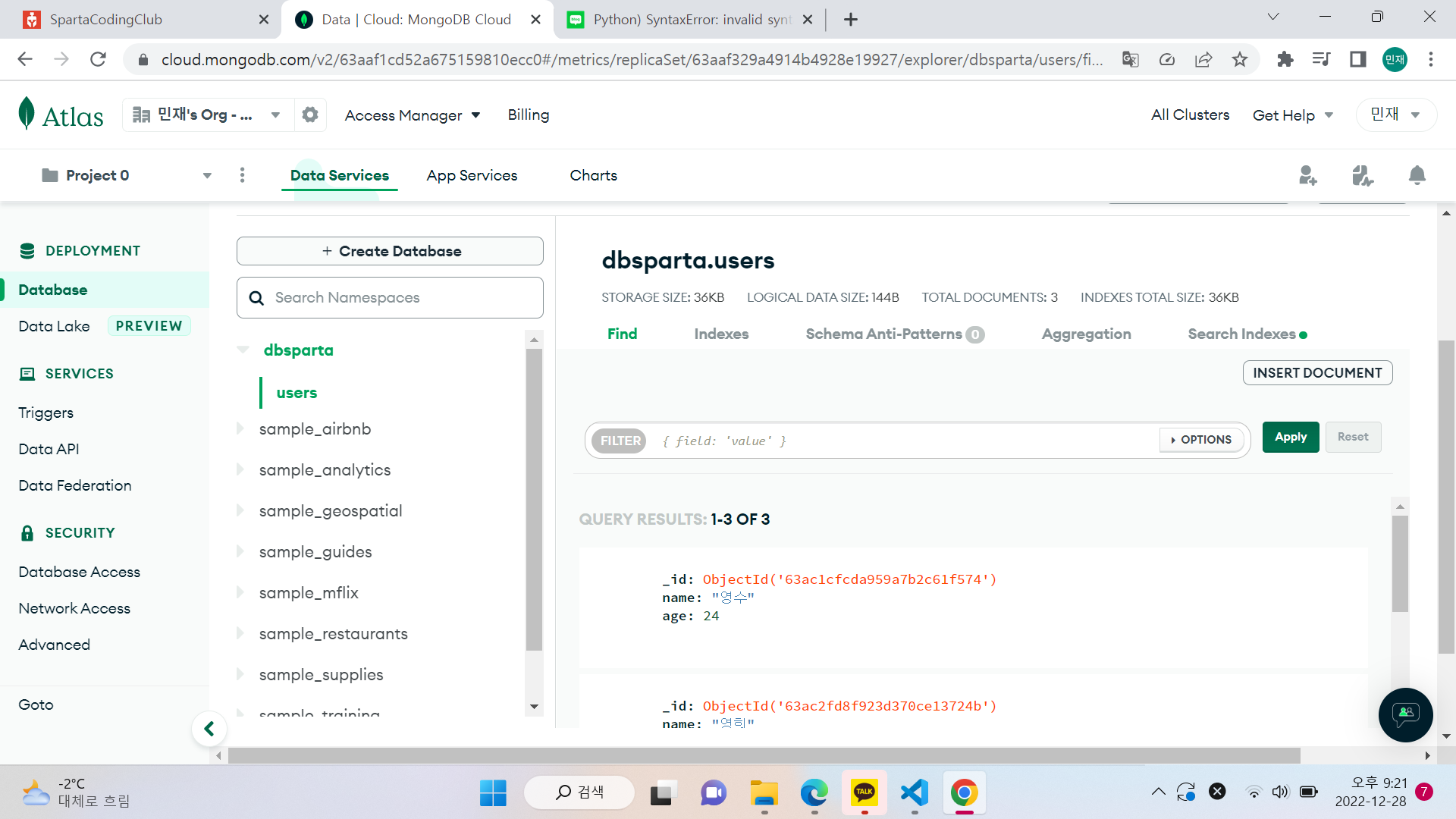Expand Access Manager dropdown
1456x819 pixels.
[x=413, y=115]
